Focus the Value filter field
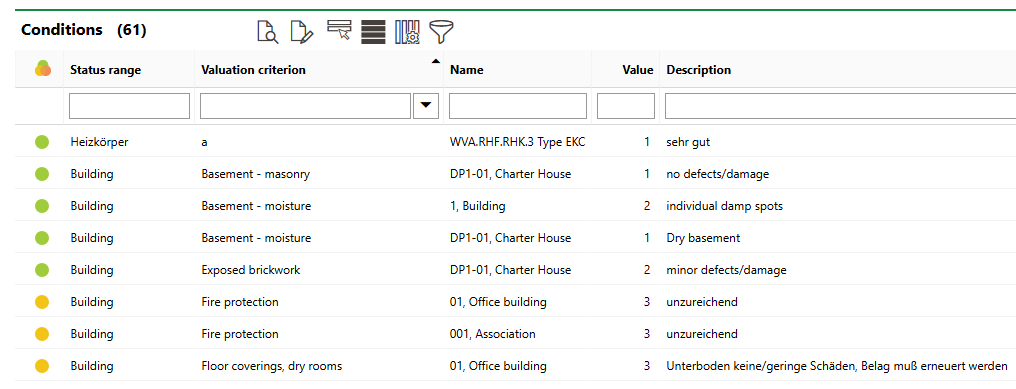This screenshot has height=389, width=1016. tap(626, 106)
